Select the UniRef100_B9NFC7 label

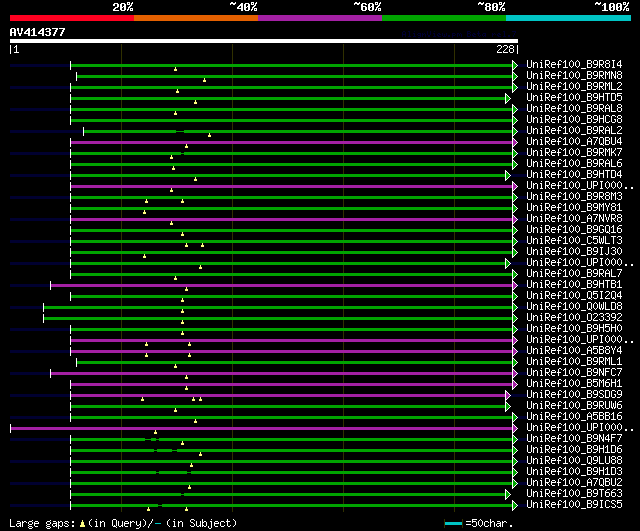pos(574,373)
